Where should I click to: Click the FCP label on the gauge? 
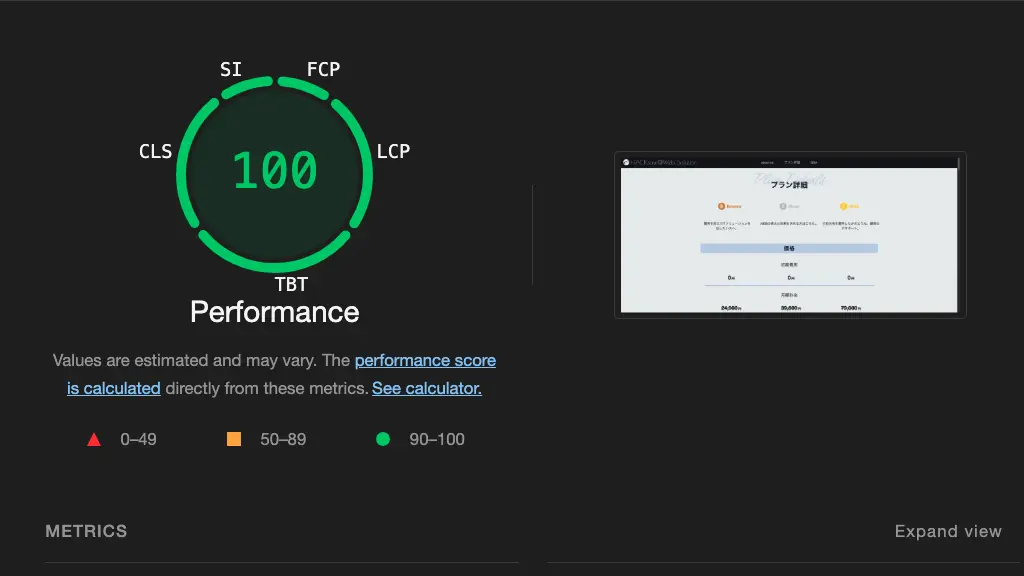click(x=323, y=69)
